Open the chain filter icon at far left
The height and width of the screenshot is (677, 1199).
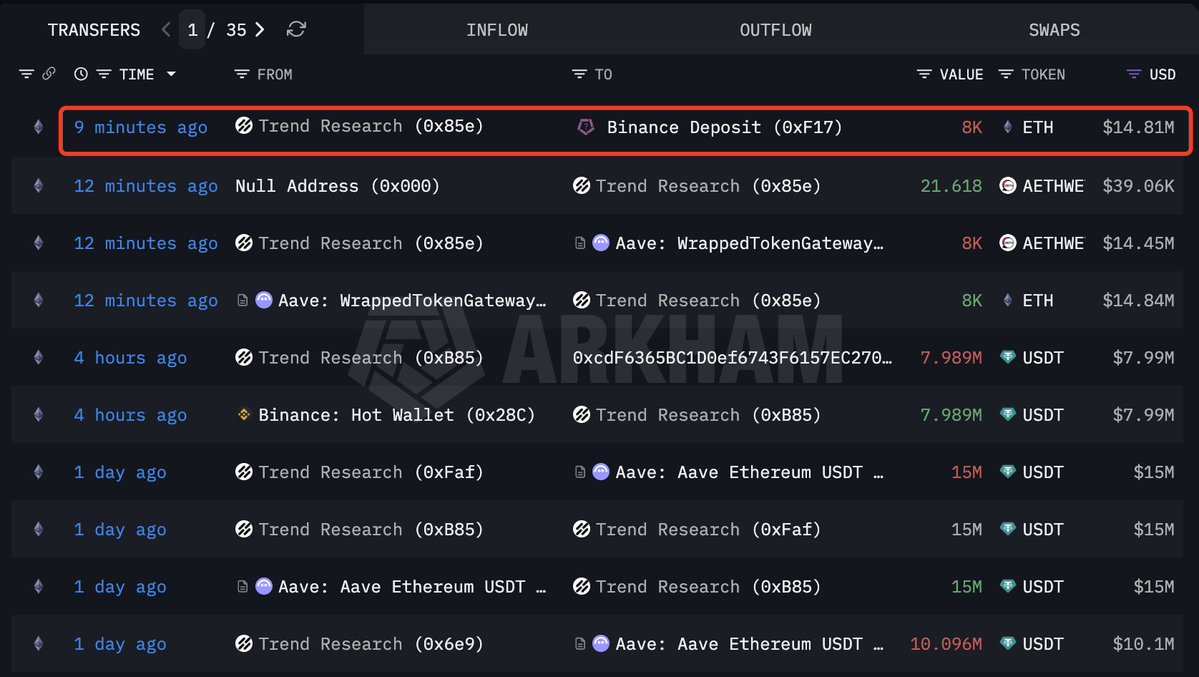[27, 74]
